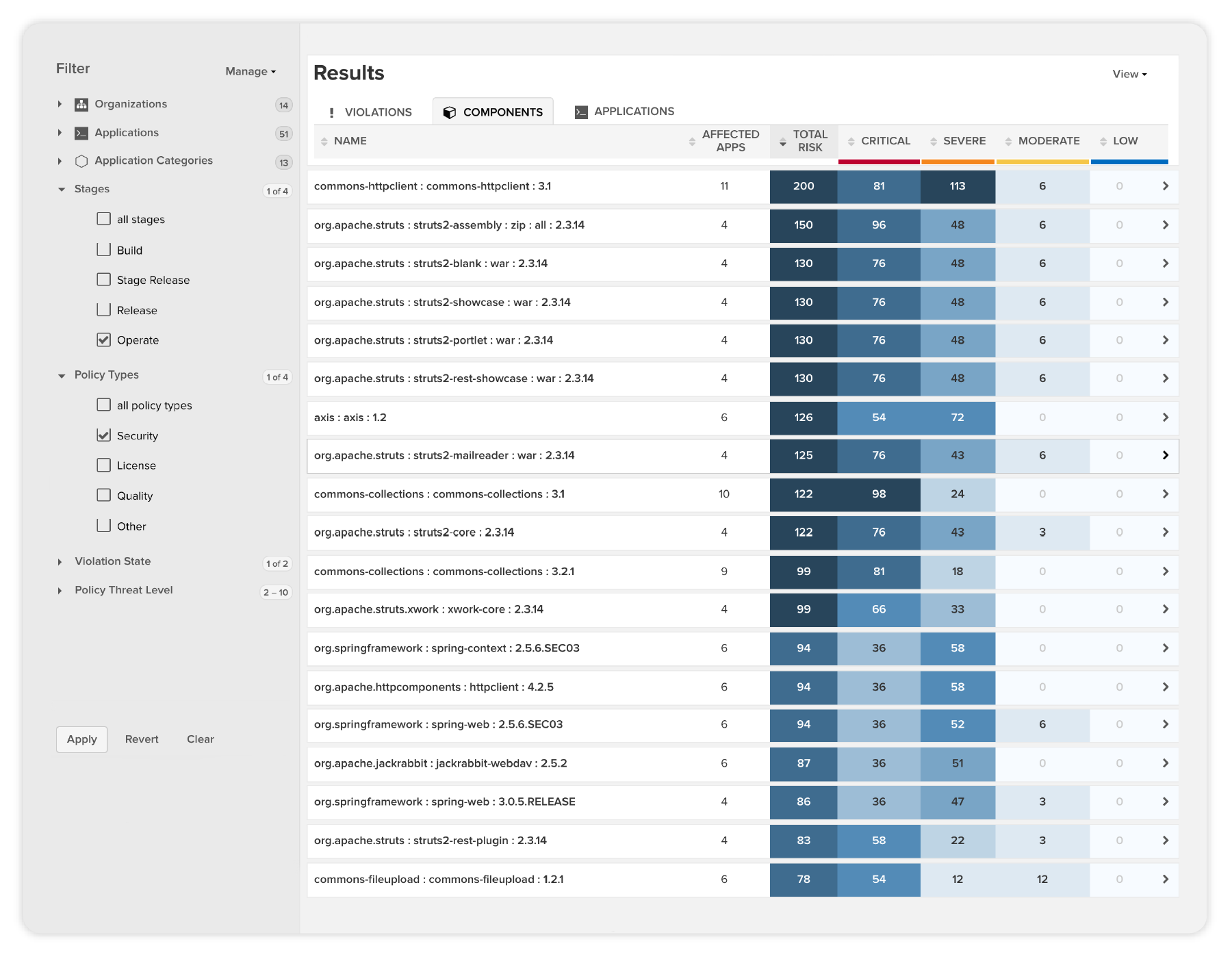The height and width of the screenshot is (959, 1232).
Task: Open details arrow for spring-context row
Action: [1166, 648]
